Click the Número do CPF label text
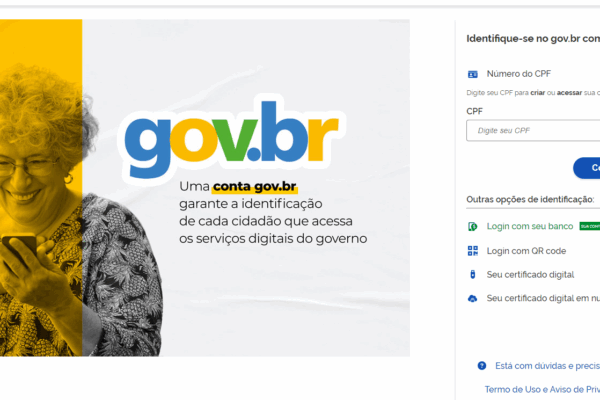Viewport: 600px width, 400px height. pyautogui.click(x=518, y=74)
